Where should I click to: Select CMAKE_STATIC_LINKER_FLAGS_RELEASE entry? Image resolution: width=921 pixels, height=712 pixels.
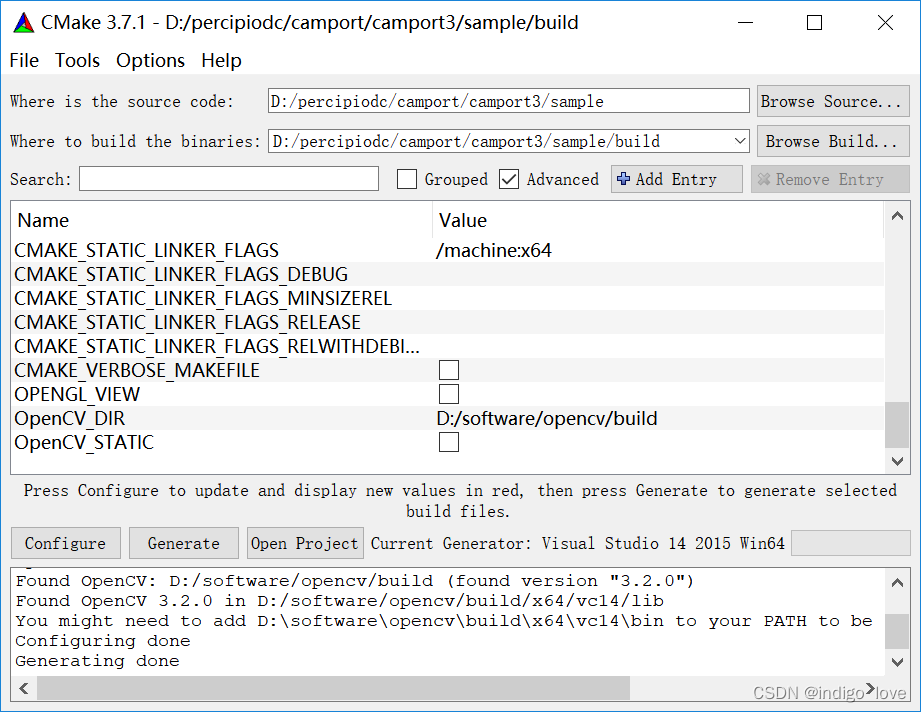(x=187, y=323)
